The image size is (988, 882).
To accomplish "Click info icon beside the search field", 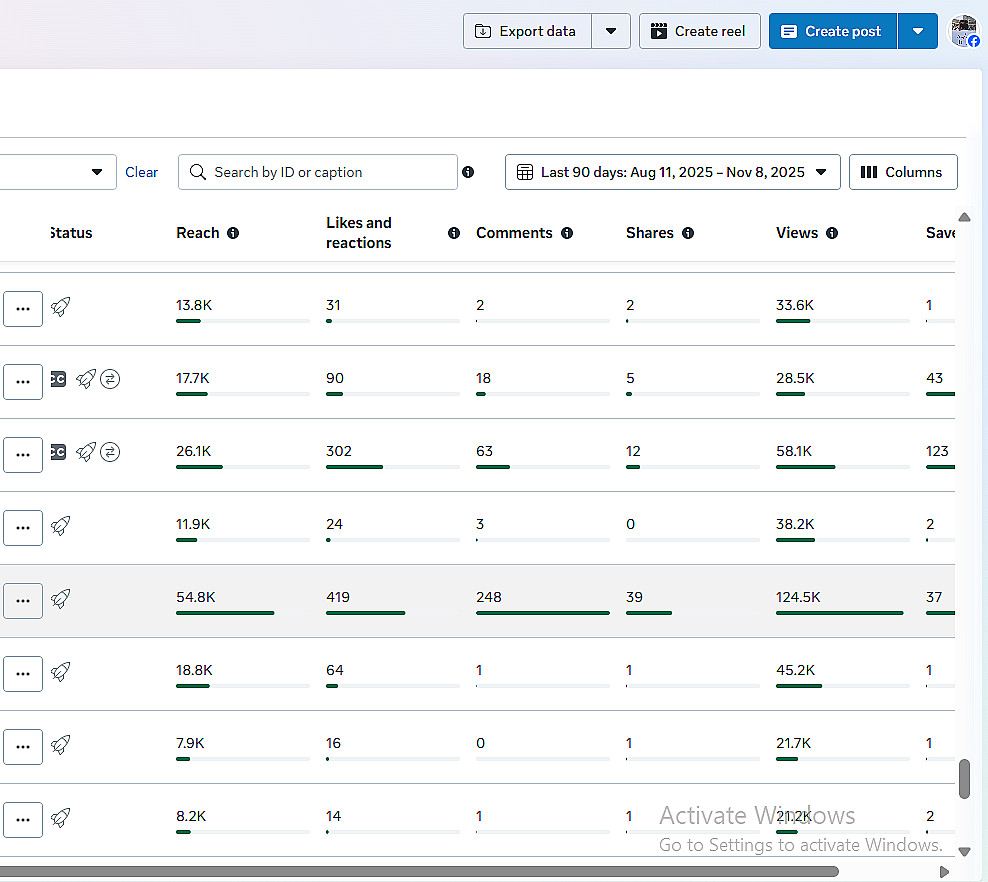I will [x=468, y=172].
